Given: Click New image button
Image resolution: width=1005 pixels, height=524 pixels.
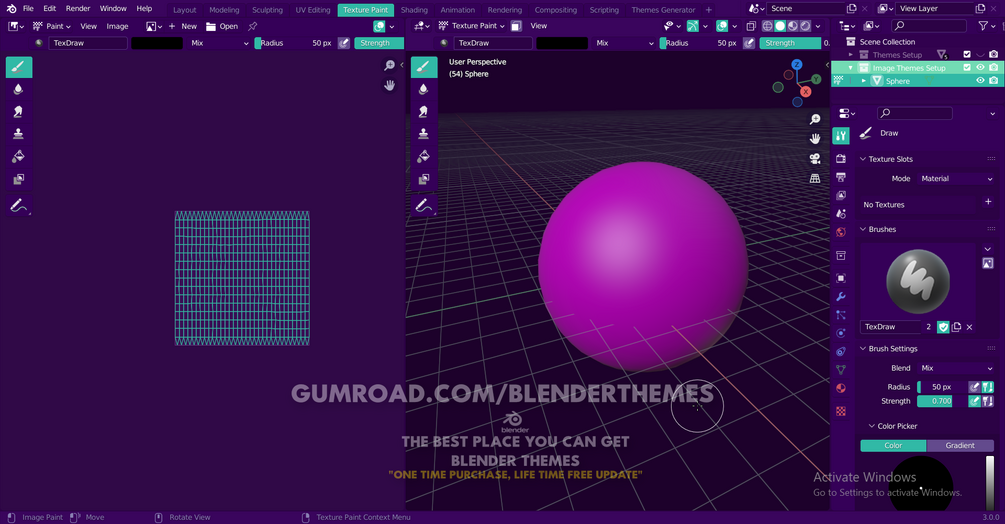Looking at the screenshot, I should [183, 26].
